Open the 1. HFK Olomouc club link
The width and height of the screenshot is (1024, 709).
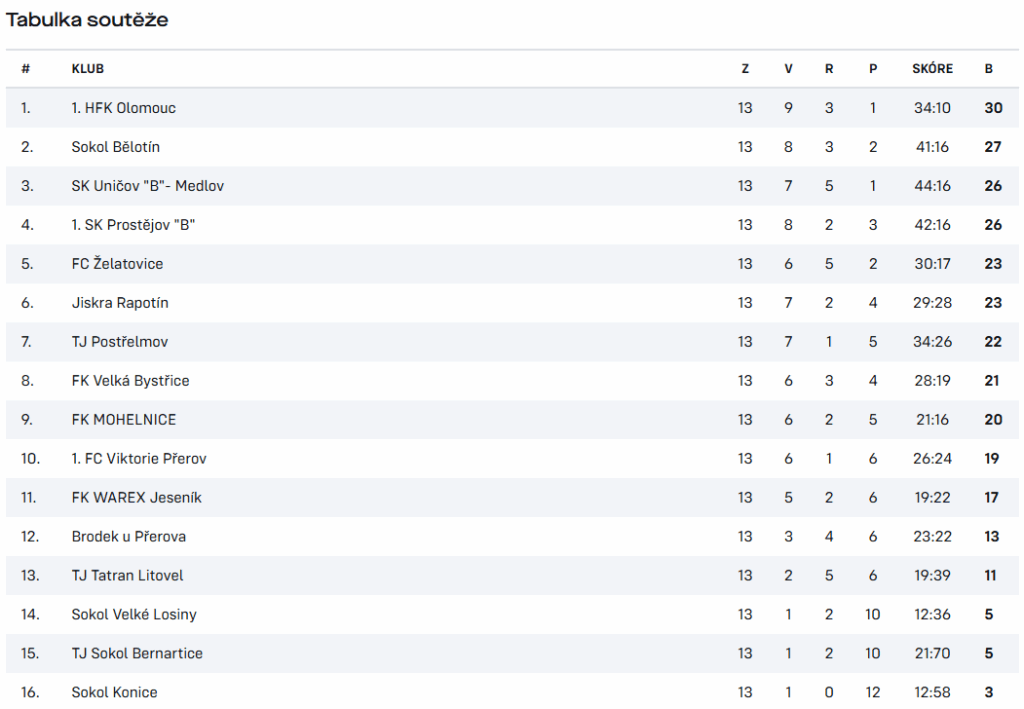(123, 108)
